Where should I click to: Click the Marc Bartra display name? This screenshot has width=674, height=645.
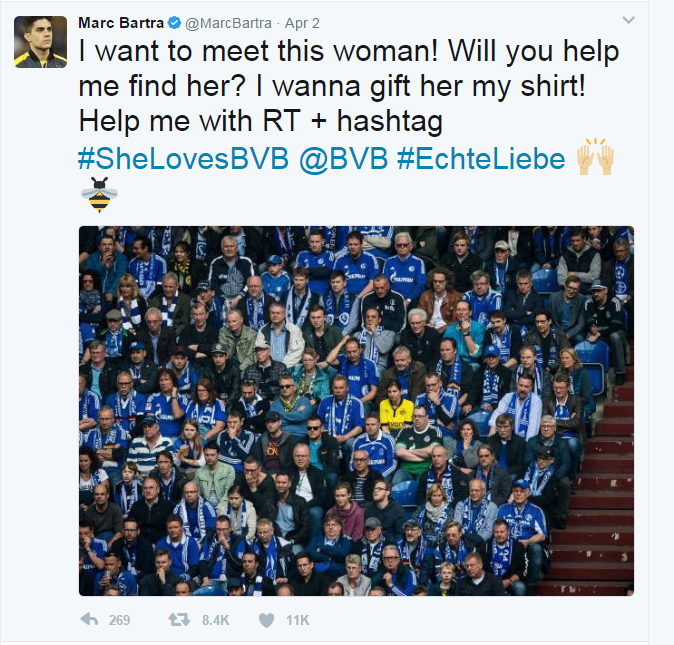pos(120,21)
